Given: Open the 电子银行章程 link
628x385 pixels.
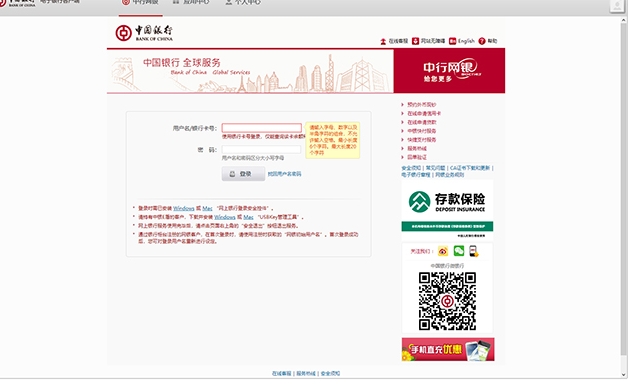Looking at the screenshot, I should tap(416, 175).
